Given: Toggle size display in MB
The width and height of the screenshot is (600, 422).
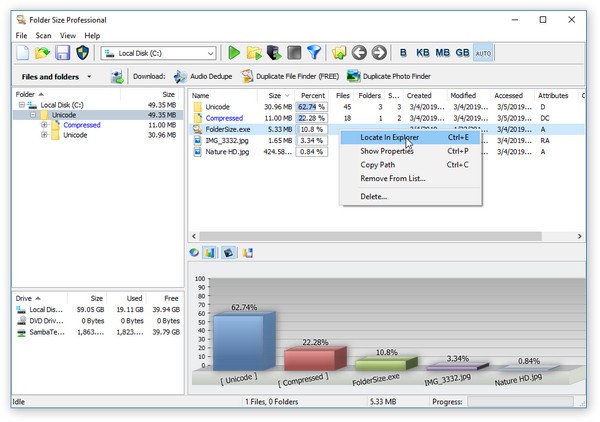Looking at the screenshot, I should (x=443, y=53).
